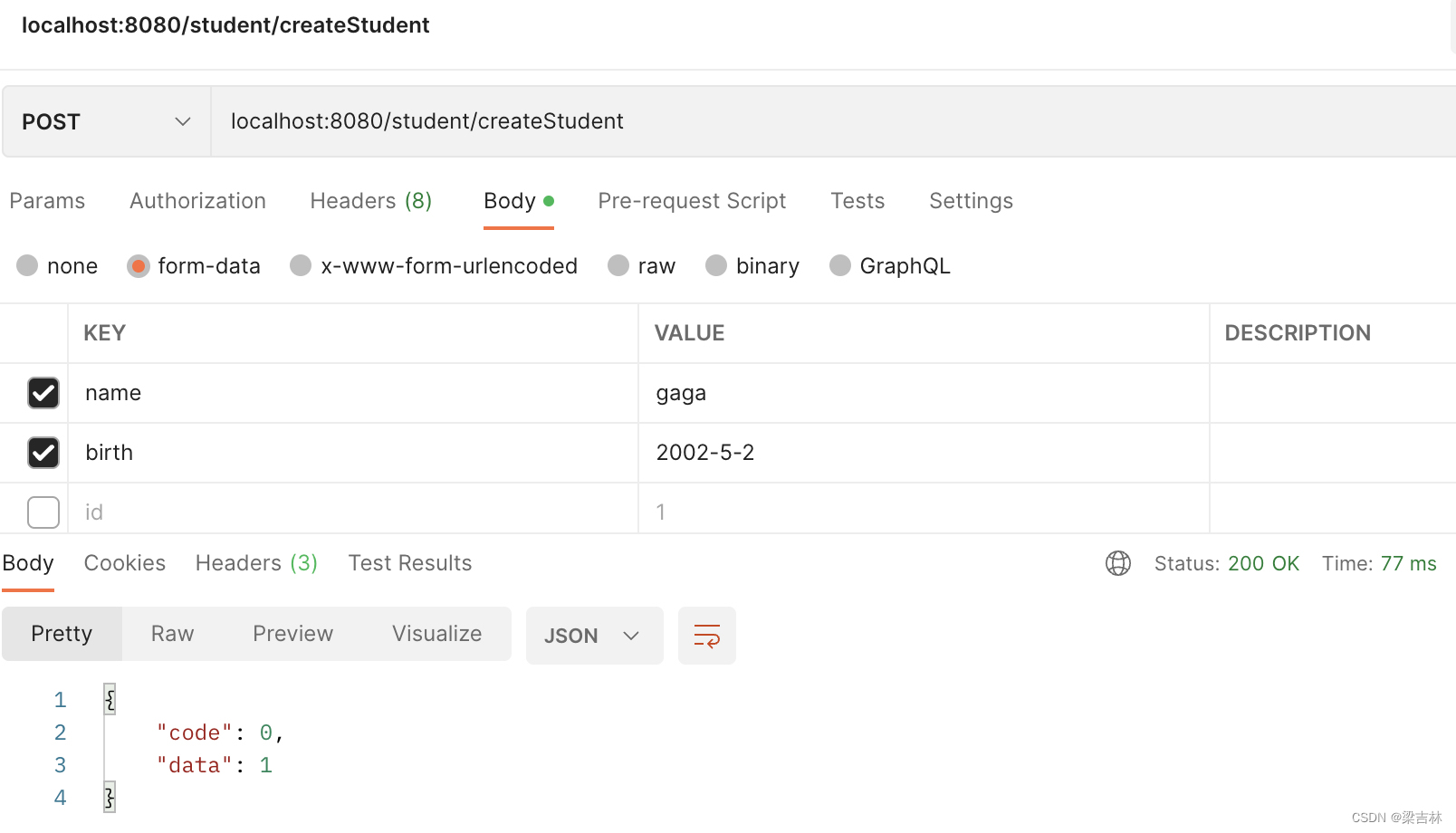Switch to Preview response view
The width and height of the screenshot is (1456, 833).
292,634
